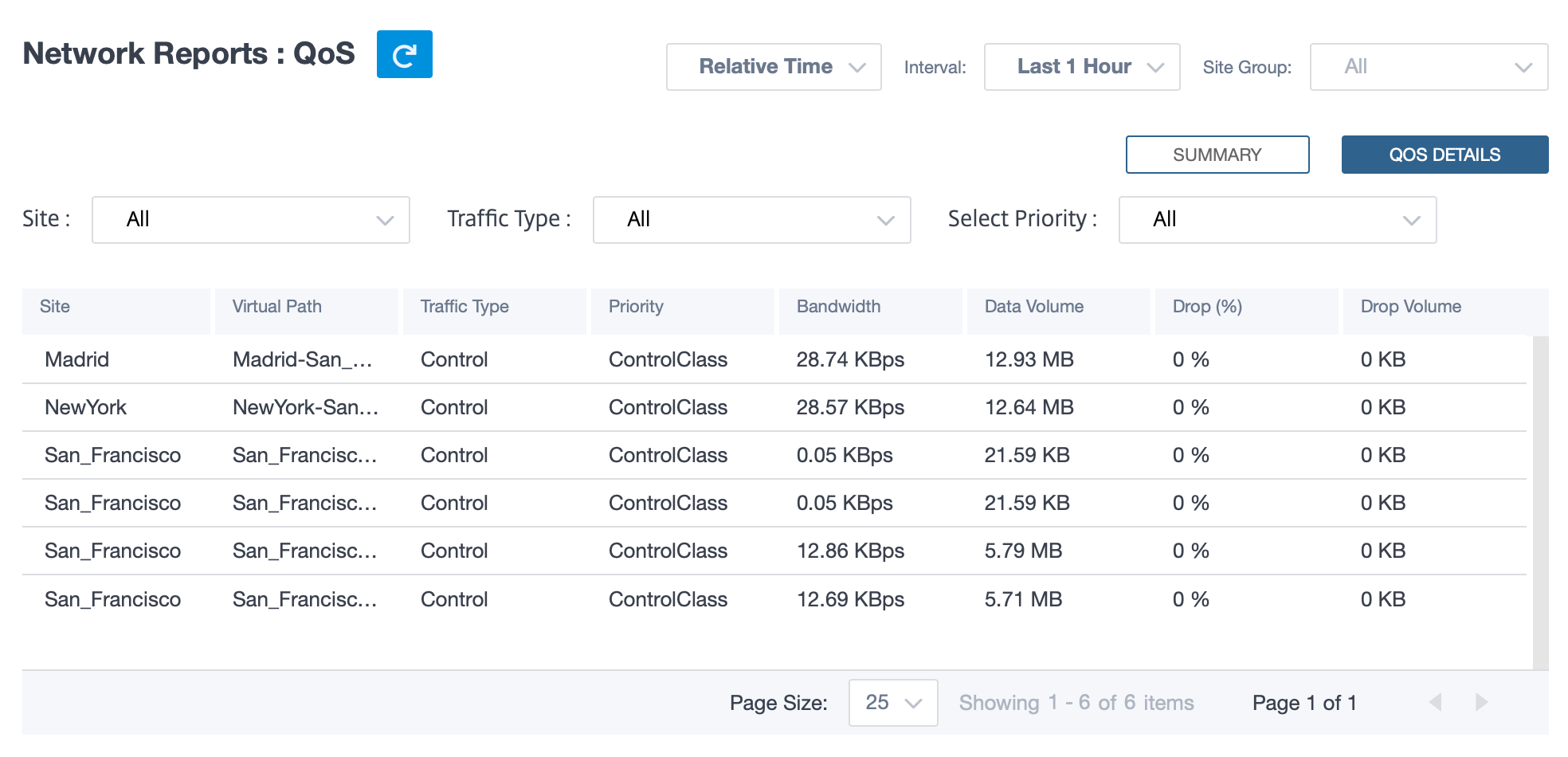1568x757 pixels.
Task: Click ControlClass in the Madrid row
Action: point(668,359)
